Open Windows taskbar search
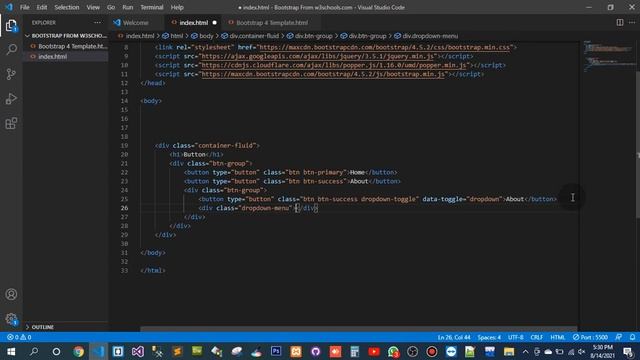The image size is (640, 360). [x=34, y=351]
